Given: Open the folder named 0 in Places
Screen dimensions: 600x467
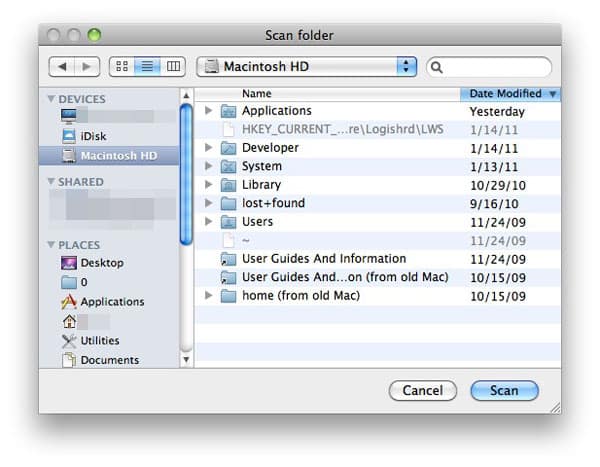Looking at the screenshot, I should pyautogui.click(x=74, y=282).
